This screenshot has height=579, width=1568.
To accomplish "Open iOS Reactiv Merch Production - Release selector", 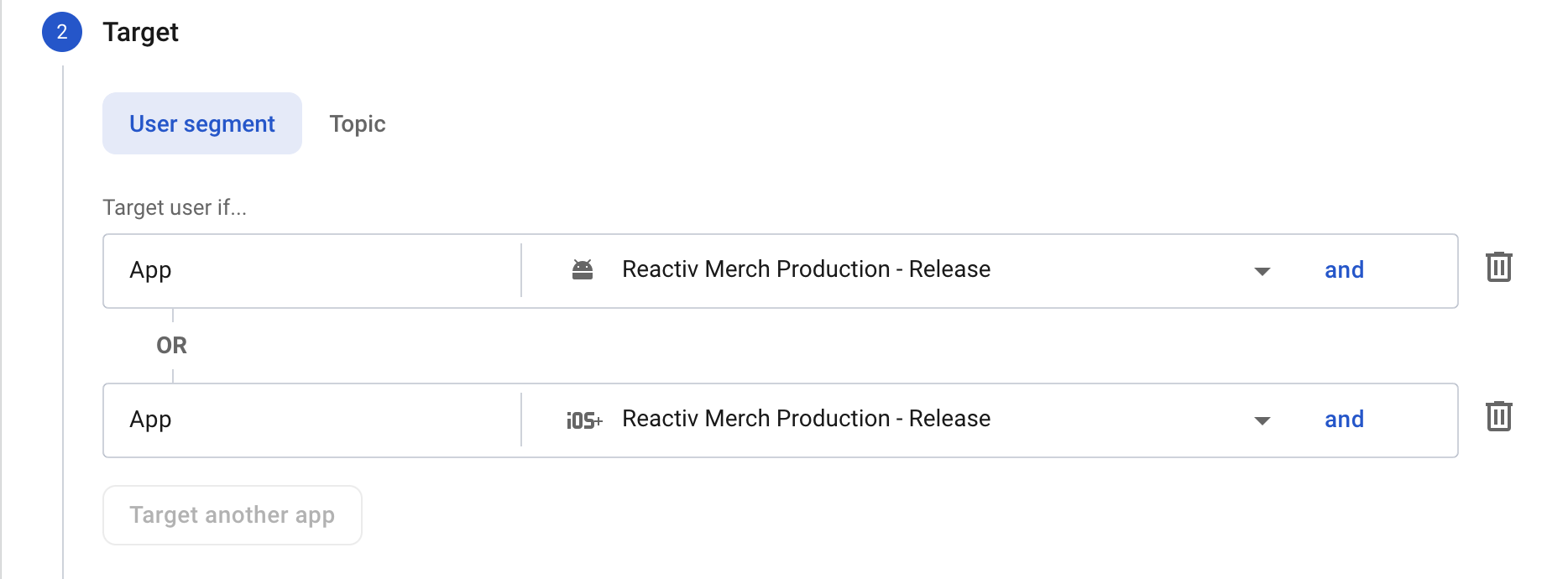I will pos(806,419).
